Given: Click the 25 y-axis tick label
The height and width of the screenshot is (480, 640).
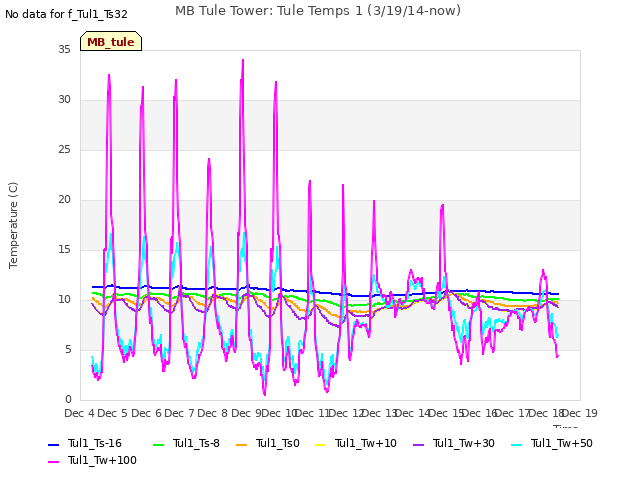Looking at the screenshot, I should [x=64, y=150].
